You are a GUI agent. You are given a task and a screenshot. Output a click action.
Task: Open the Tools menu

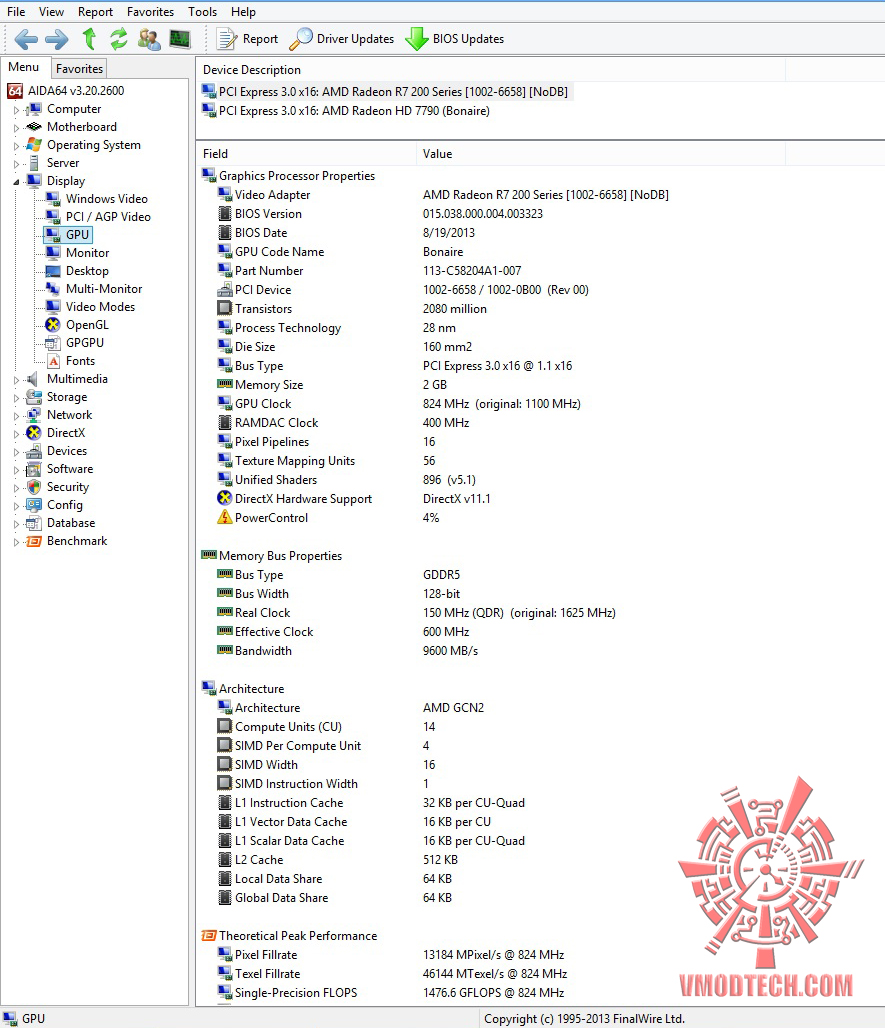[202, 12]
